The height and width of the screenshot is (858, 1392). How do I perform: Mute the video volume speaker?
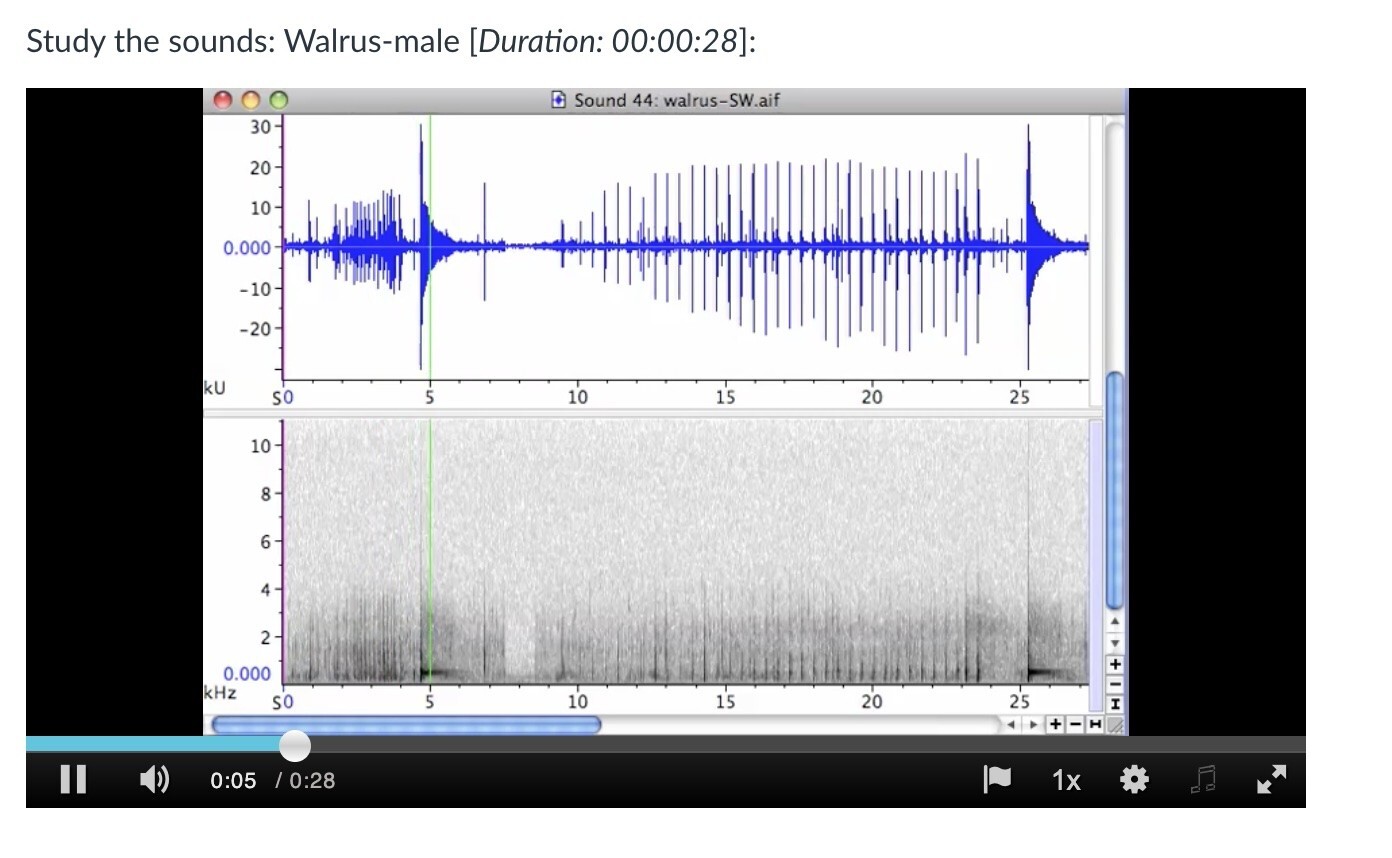[x=154, y=779]
